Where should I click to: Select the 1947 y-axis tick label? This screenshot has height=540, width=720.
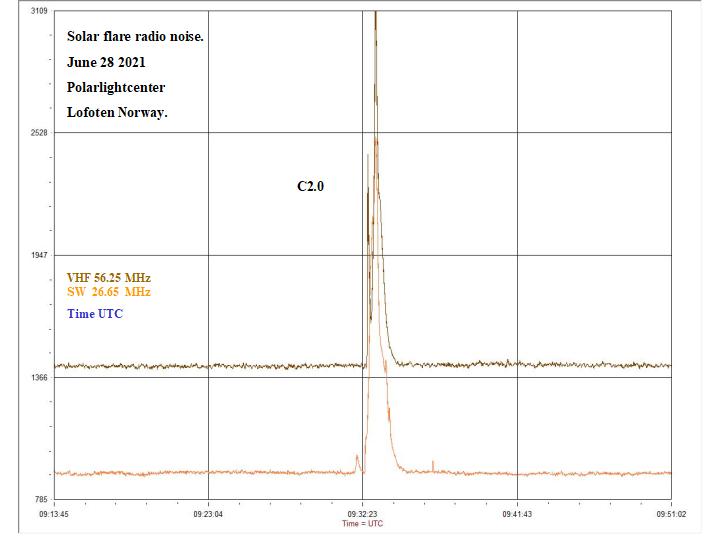click(x=39, y=256)
